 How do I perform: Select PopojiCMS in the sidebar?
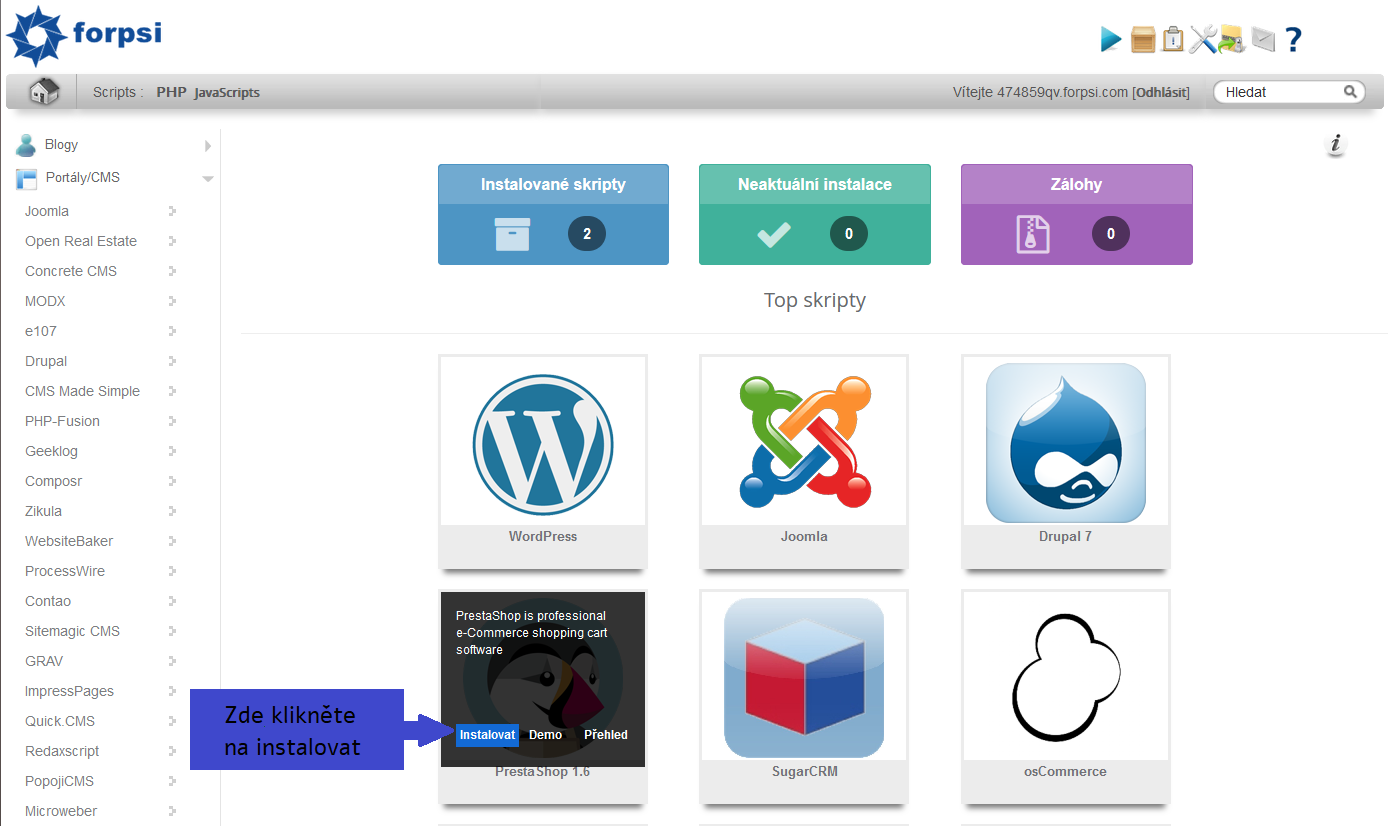pos(59,781)
